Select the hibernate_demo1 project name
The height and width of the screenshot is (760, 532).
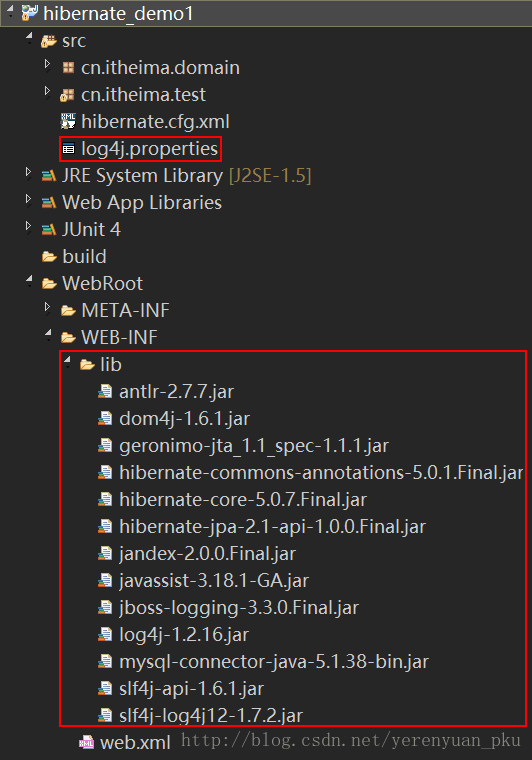pos(118,14)
